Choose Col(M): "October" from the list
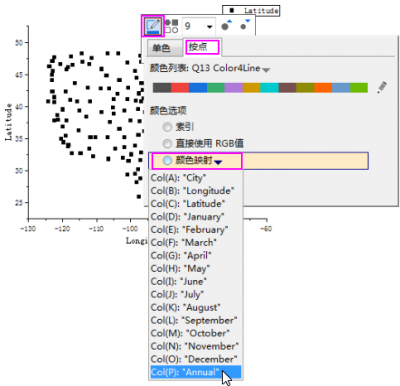 click(195, 333)
